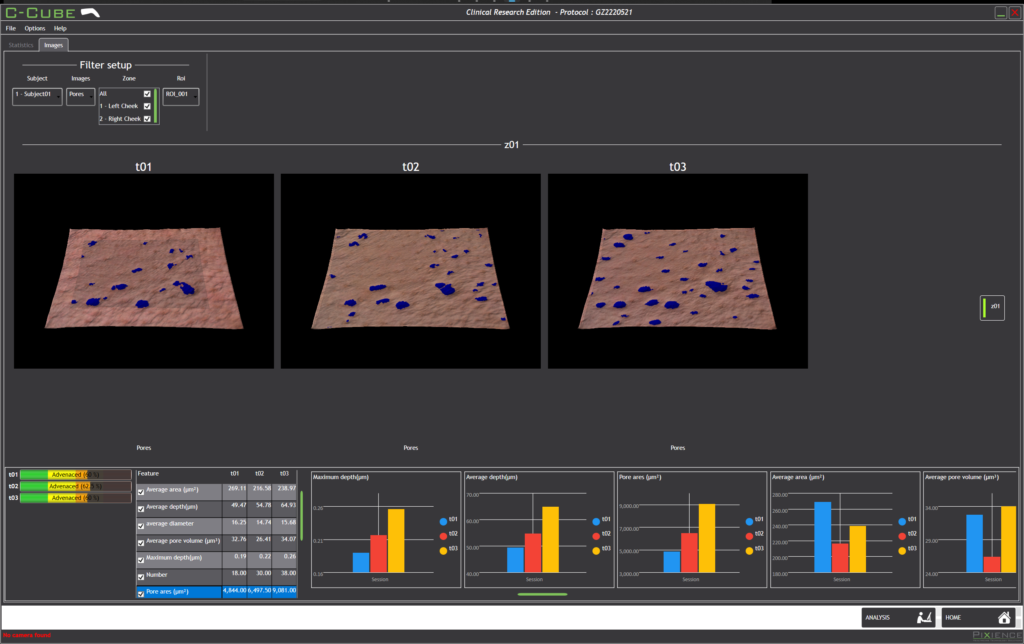Select the t02 pore 3D image

click(410, 270)
